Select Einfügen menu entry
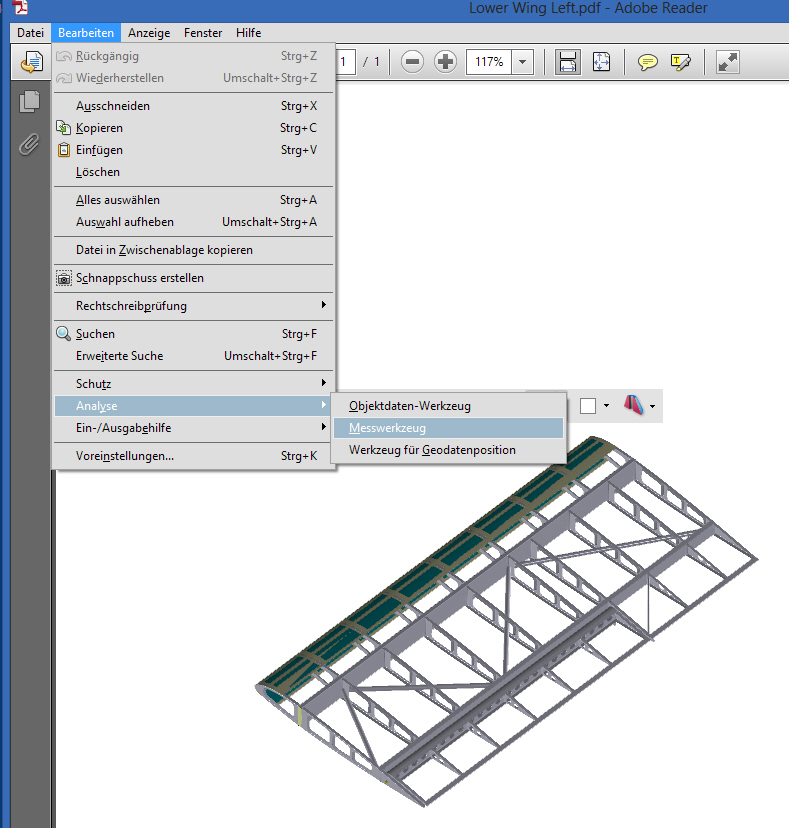 194,150
